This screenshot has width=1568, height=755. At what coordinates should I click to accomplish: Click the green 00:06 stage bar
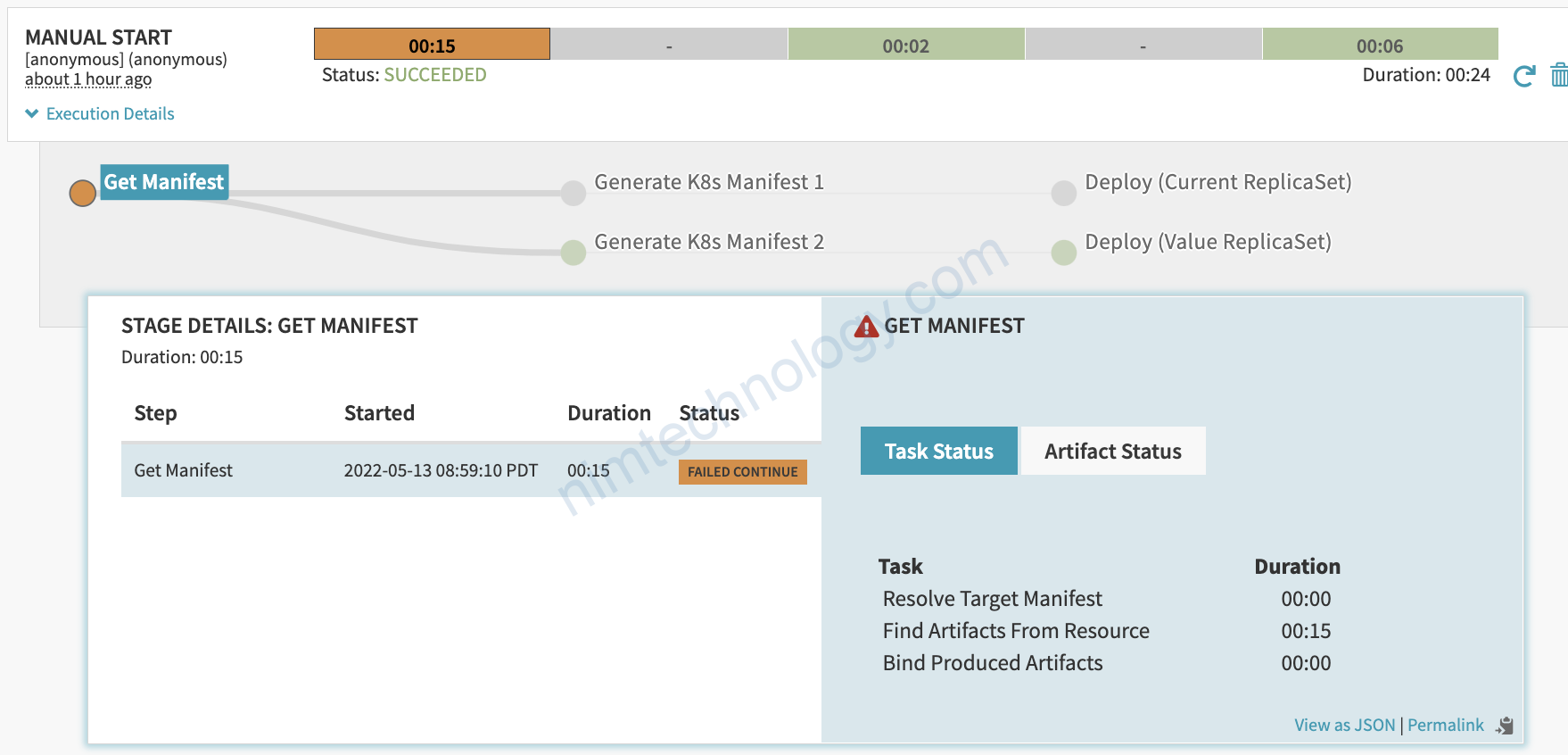pos(1379,45)
